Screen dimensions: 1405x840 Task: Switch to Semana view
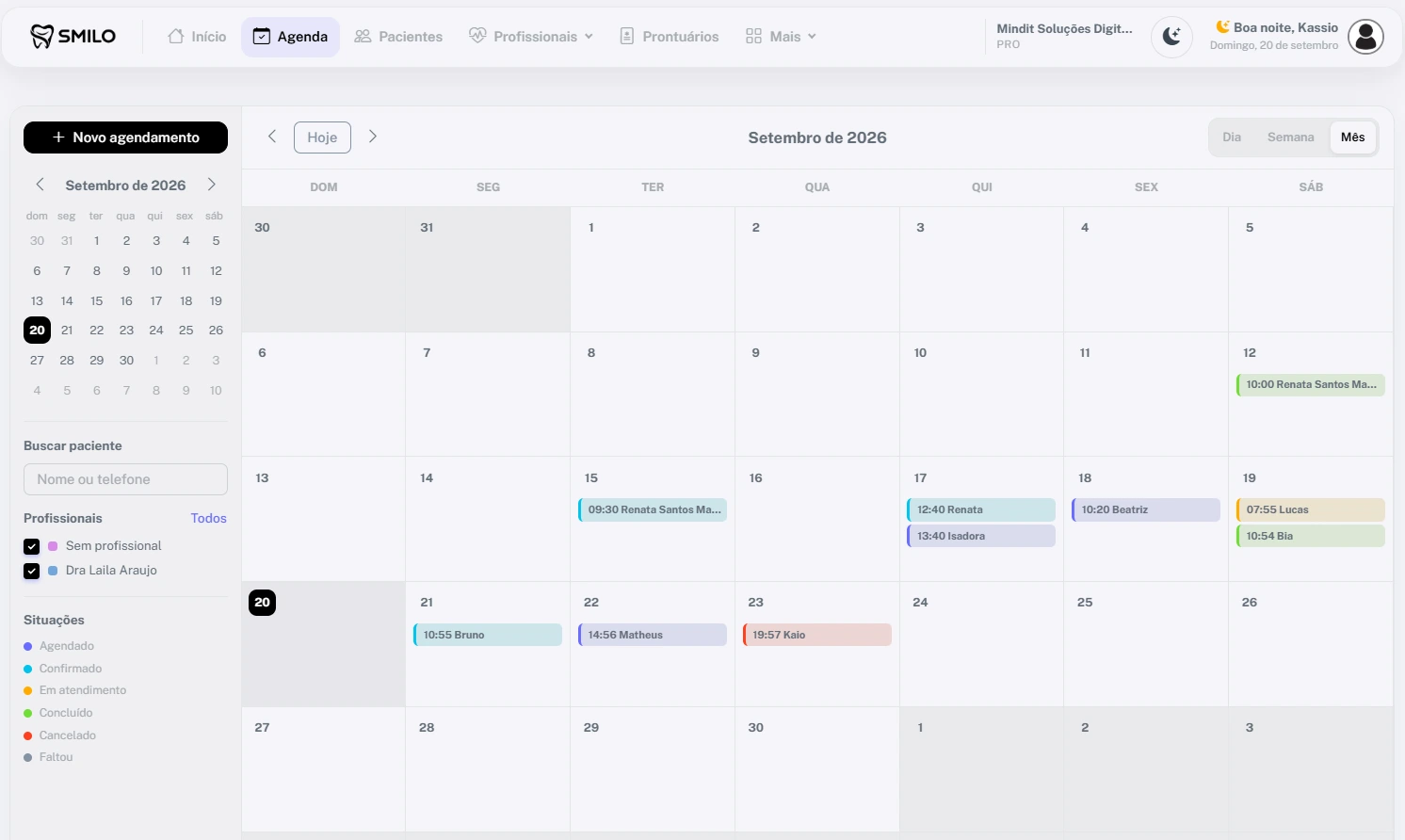[x=1290, y=137]
